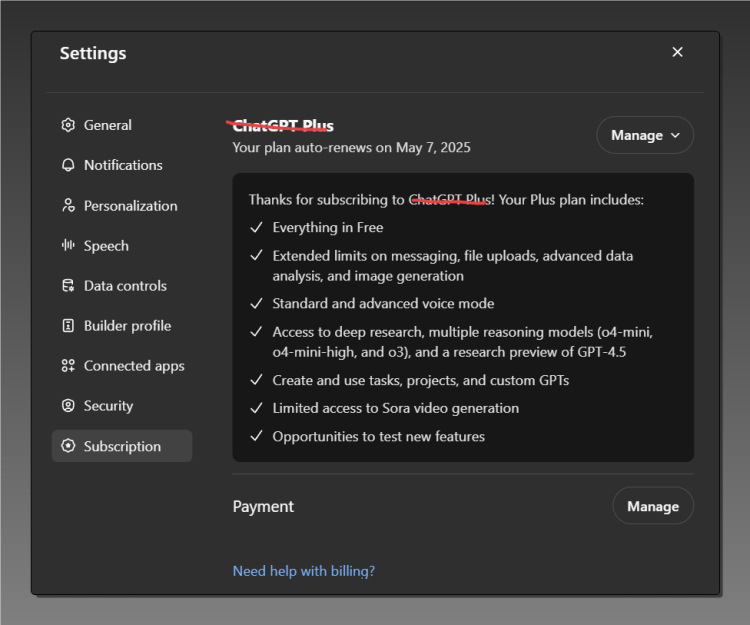The image size is (750, 625).
Task: Open the Need help with billing link
Action: (x=304, y=571)
